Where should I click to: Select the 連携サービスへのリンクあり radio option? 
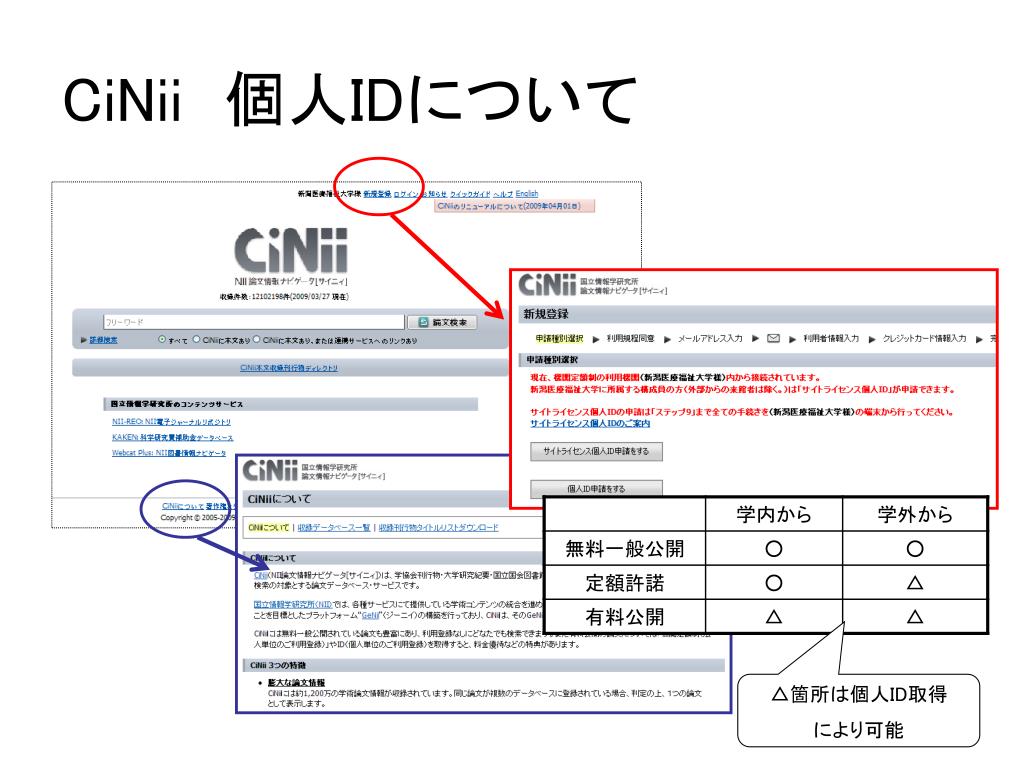coord(257,340)
